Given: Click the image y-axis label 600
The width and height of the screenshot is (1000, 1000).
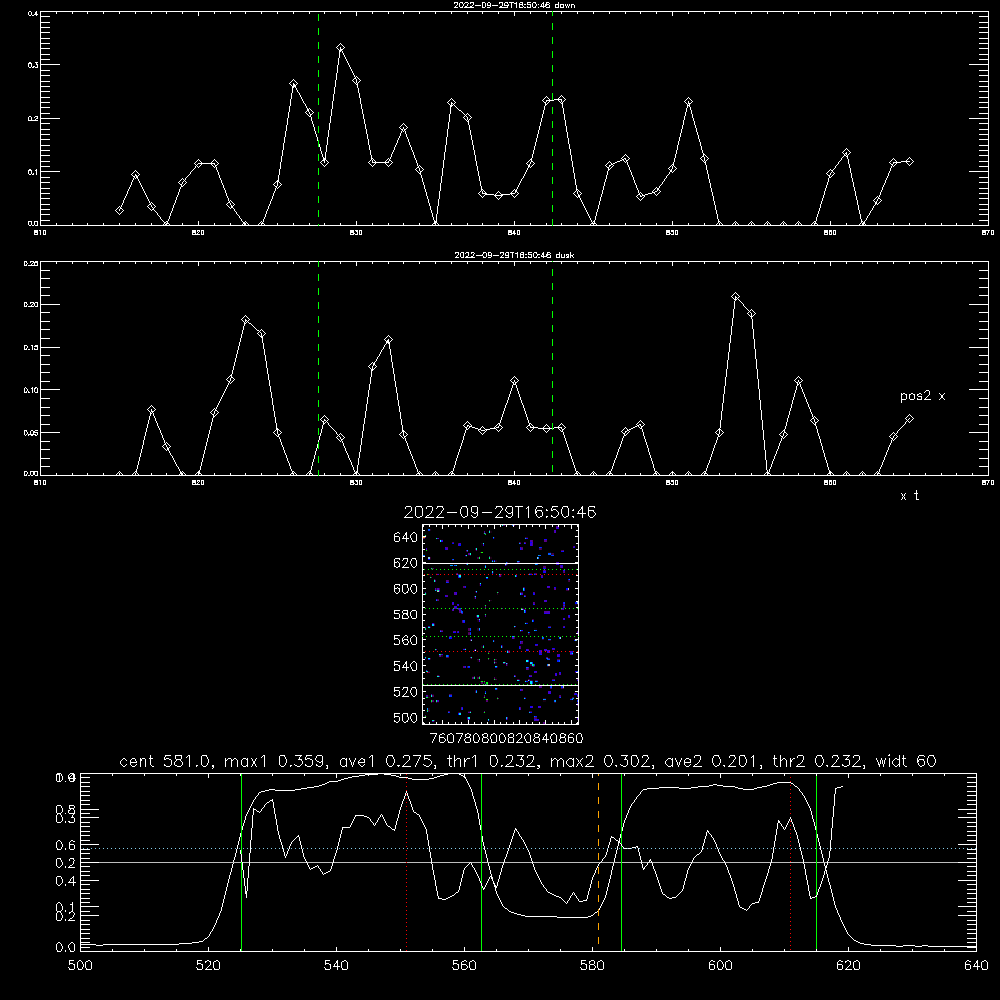Looking at the screenshot, I should [406, 589].
